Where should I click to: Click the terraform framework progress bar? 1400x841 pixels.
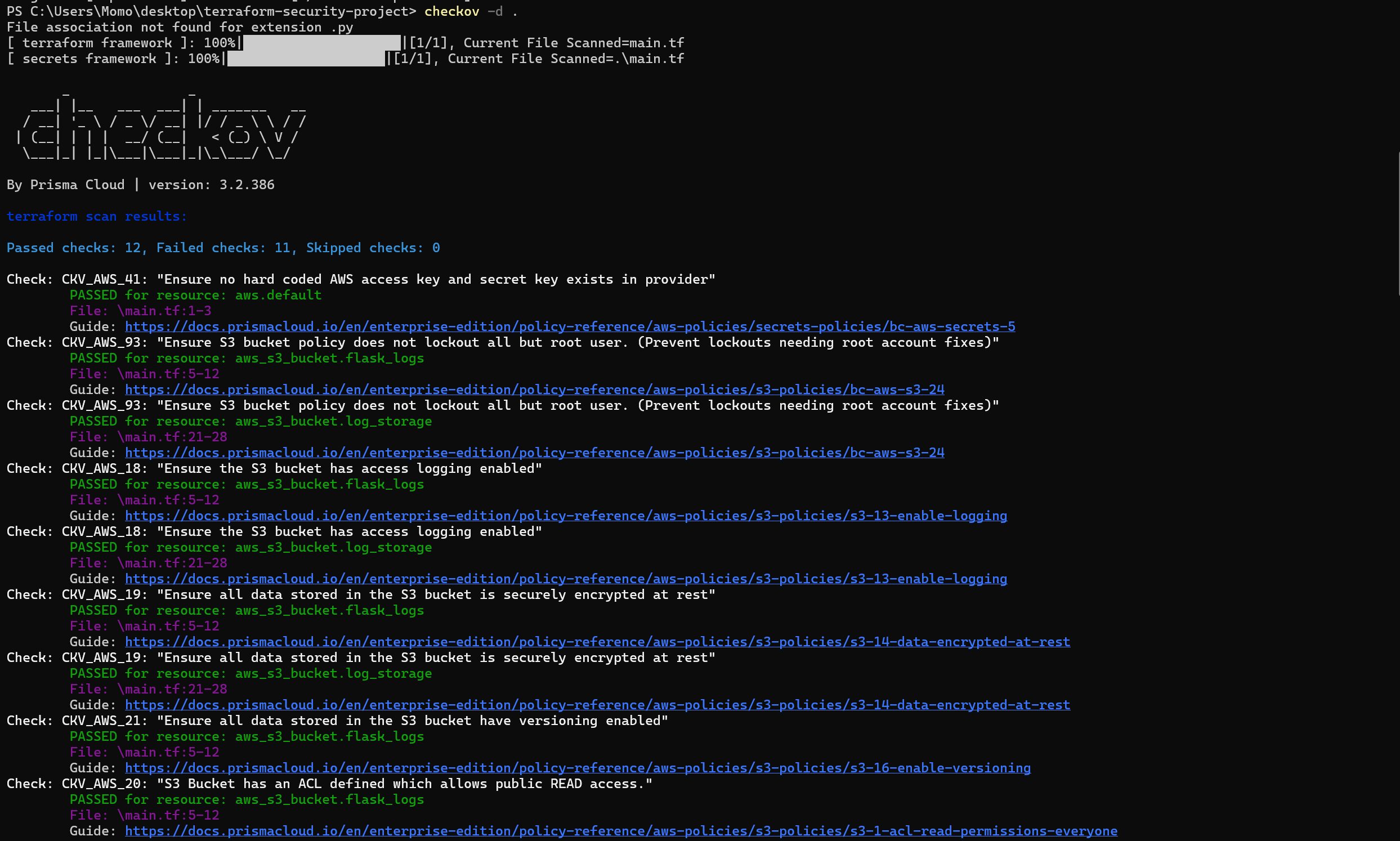(321, 43)
